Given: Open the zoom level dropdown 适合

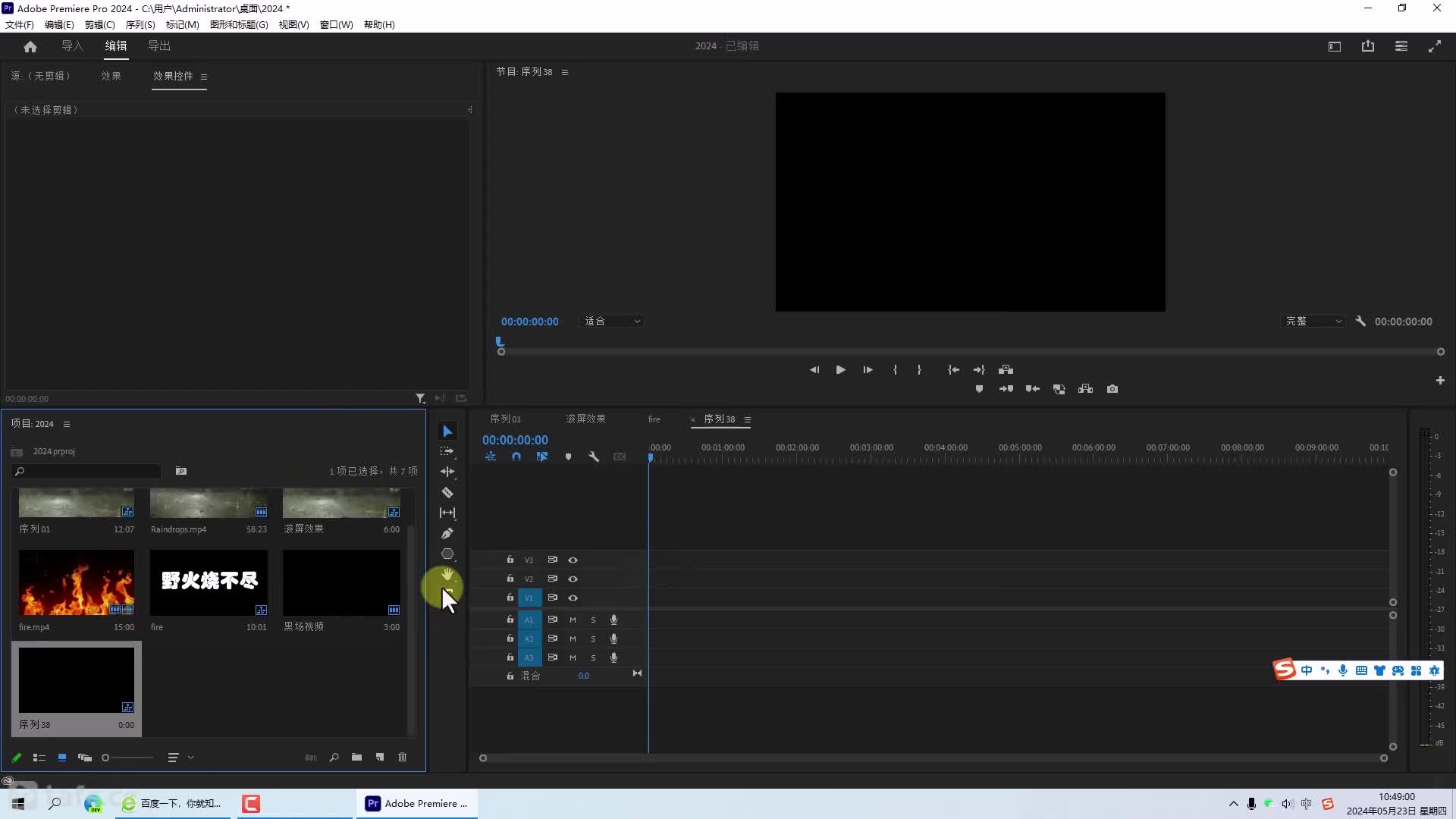Looking at the screenshot, I should pos(612,322).
